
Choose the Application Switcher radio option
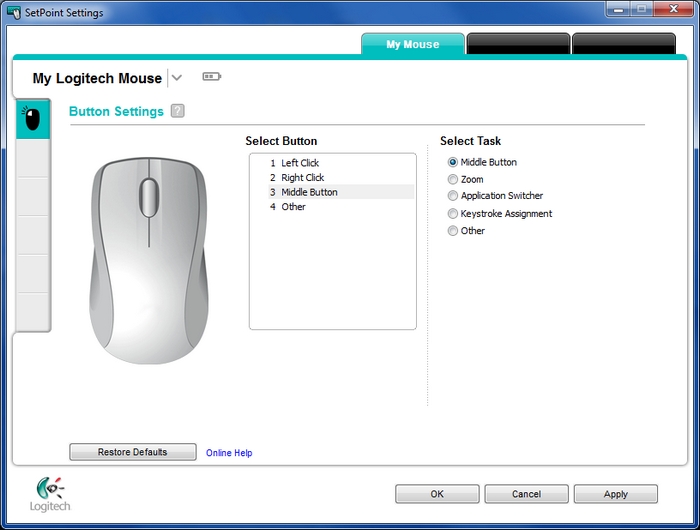[x=453, y=196]
